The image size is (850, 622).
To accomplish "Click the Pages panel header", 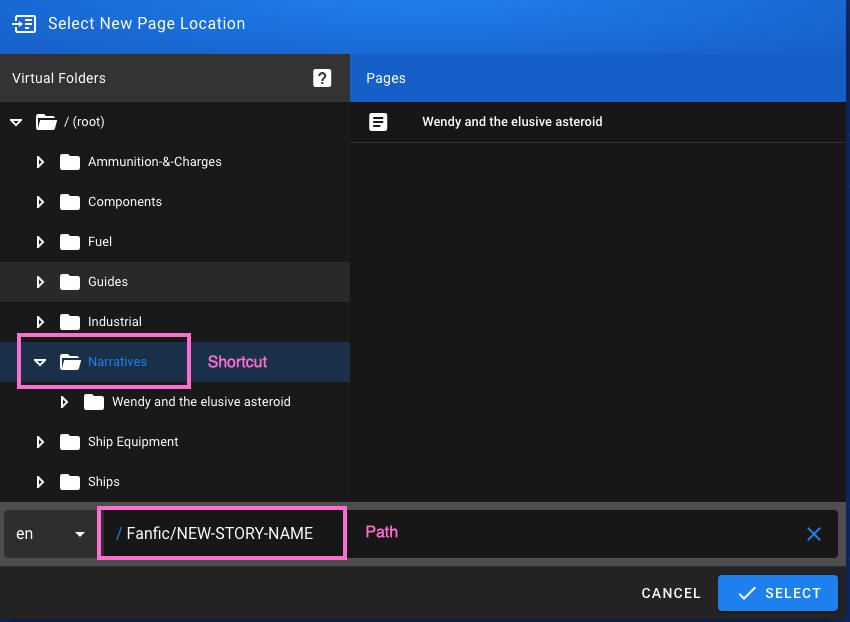I will coord(598,78).
